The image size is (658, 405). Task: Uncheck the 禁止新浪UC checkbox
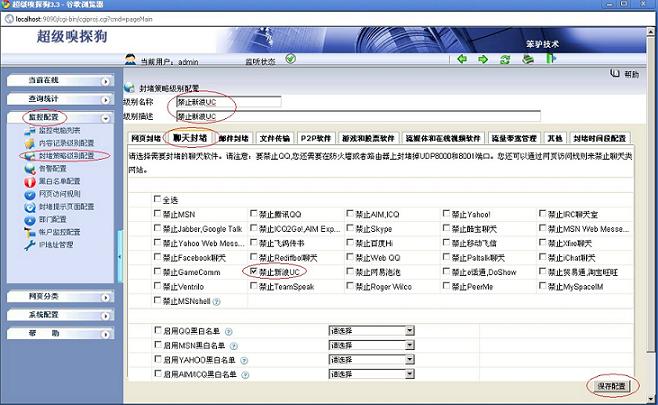pyautogui.click(x=252, y=271)
